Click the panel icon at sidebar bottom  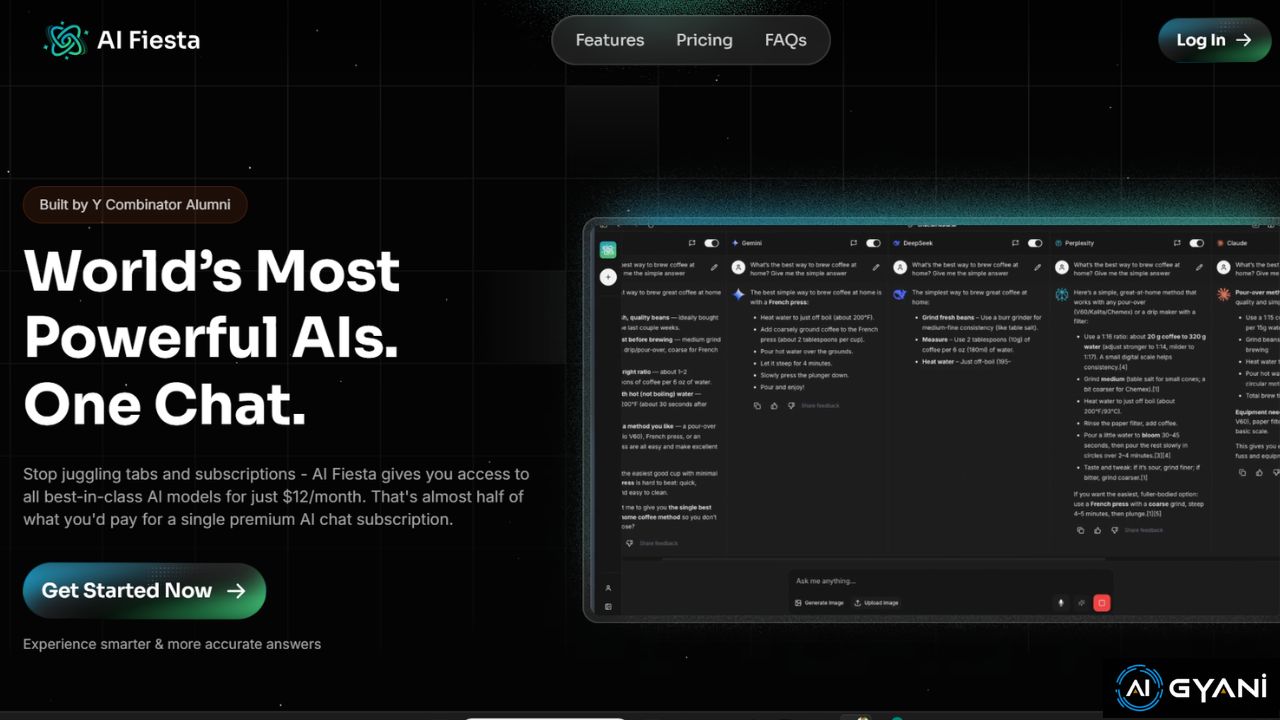tap(608, 606)
